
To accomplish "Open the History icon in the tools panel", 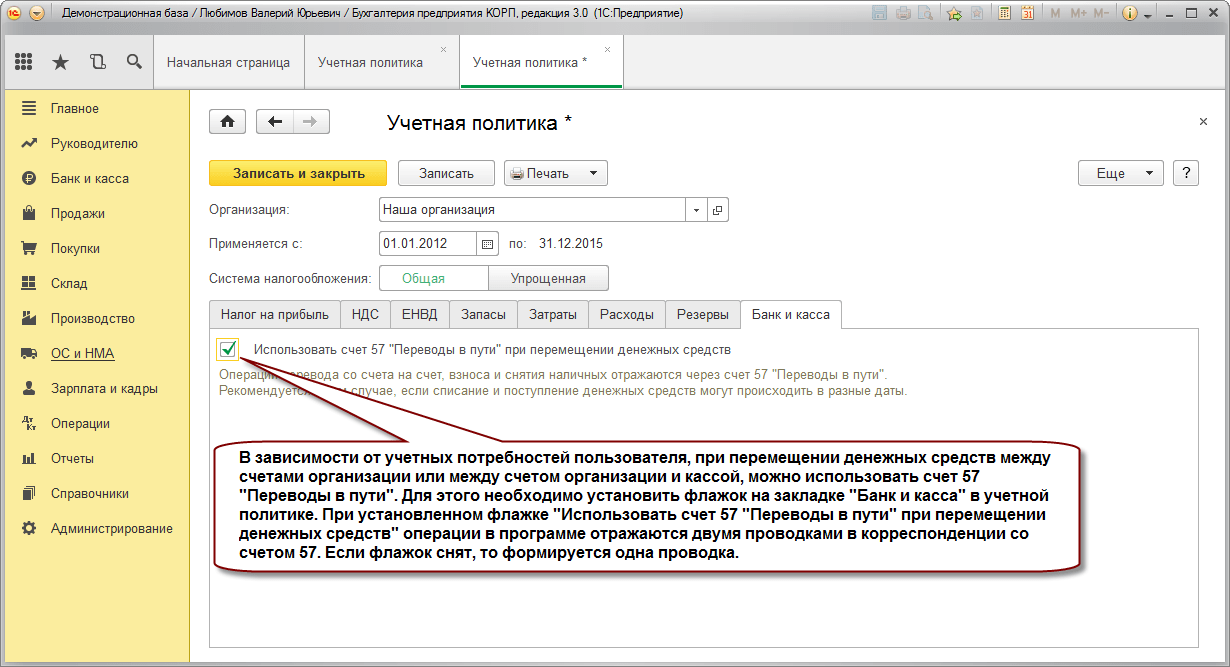I will (x=97, y=62).
